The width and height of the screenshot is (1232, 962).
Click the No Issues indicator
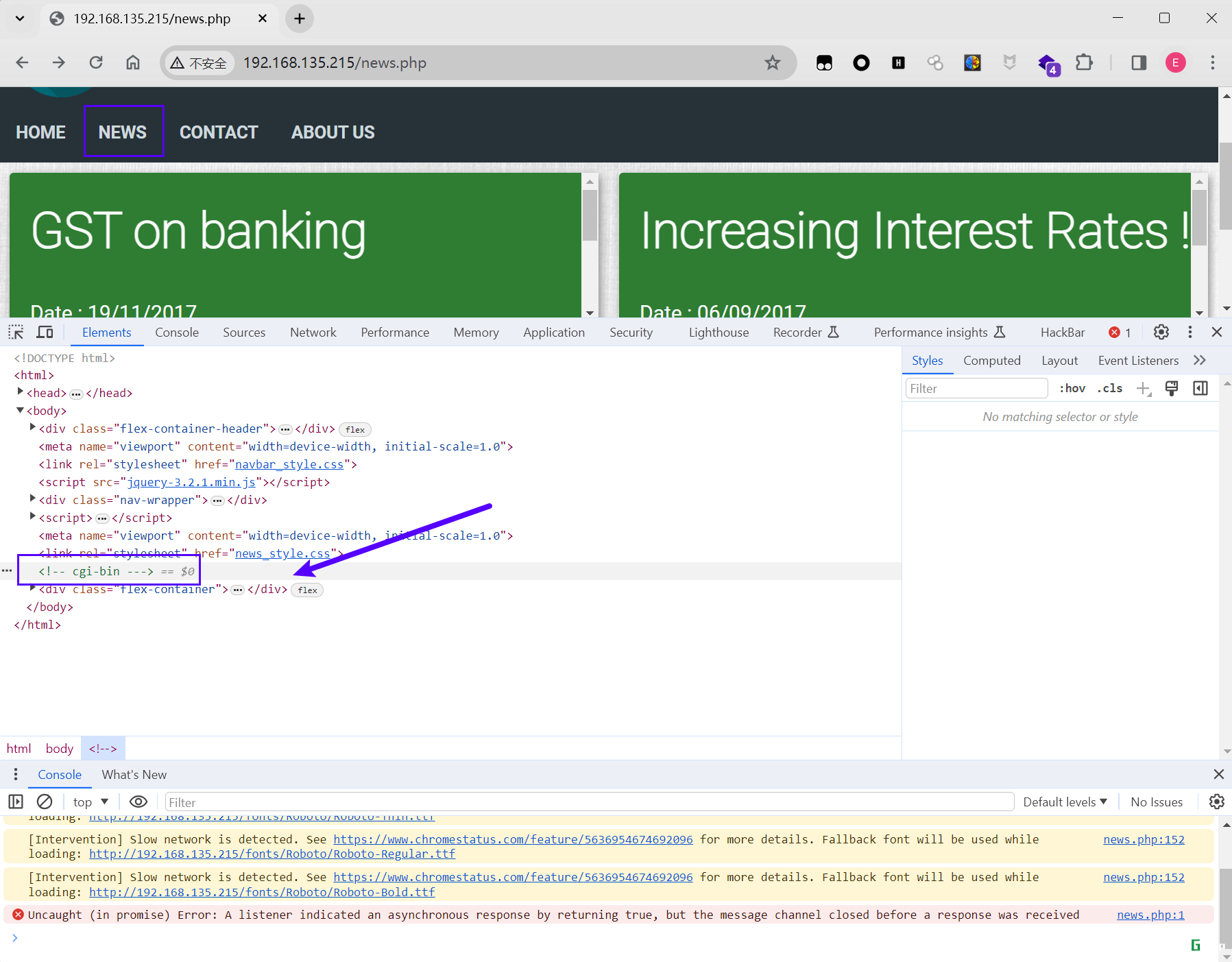coord(1157,802)
